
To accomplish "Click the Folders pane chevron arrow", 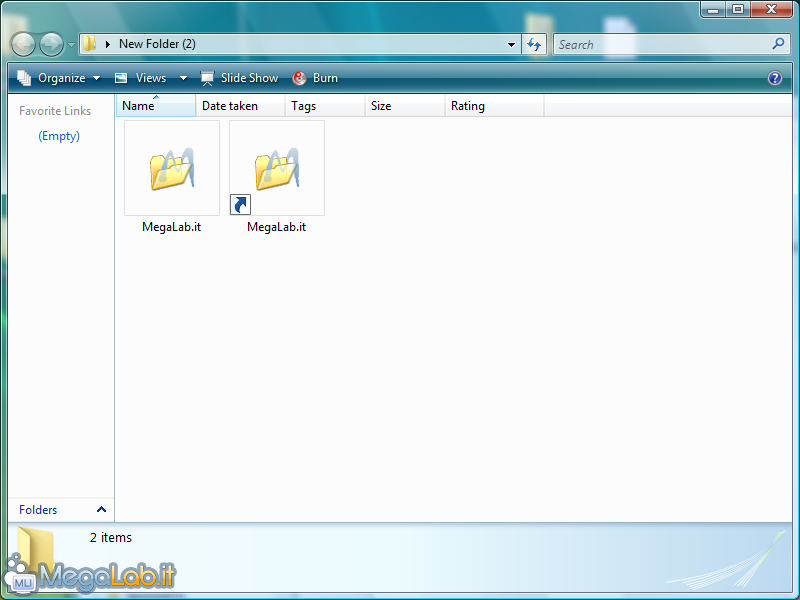I will pyautogui.click(x=102, y=509).
